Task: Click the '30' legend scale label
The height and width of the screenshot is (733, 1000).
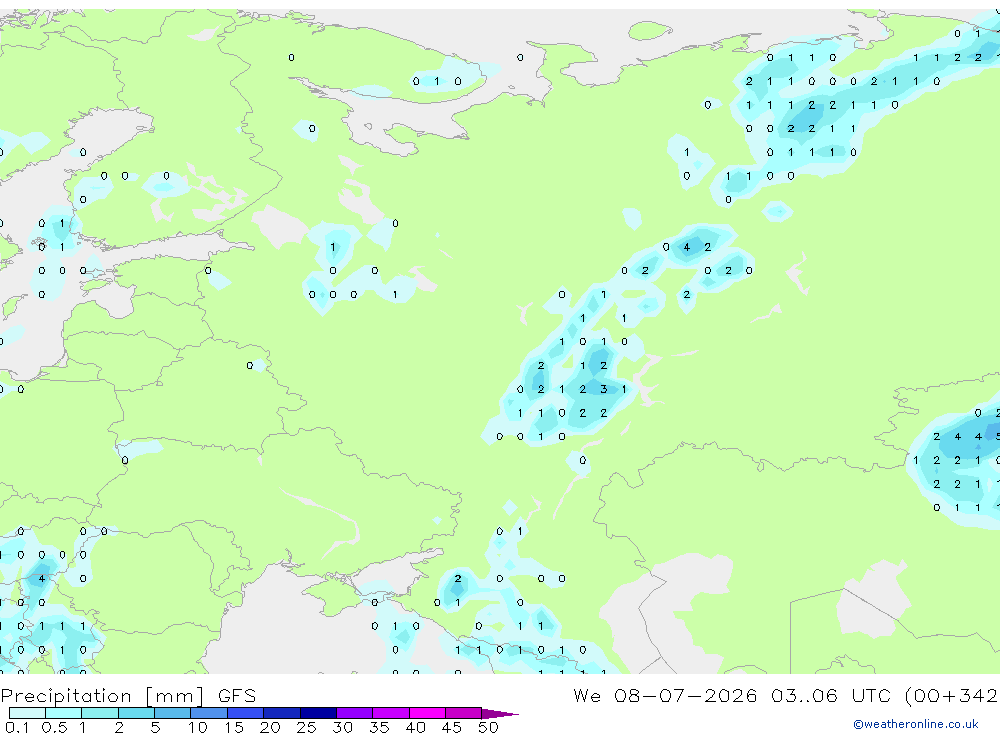Action: [x=342, y=727]
